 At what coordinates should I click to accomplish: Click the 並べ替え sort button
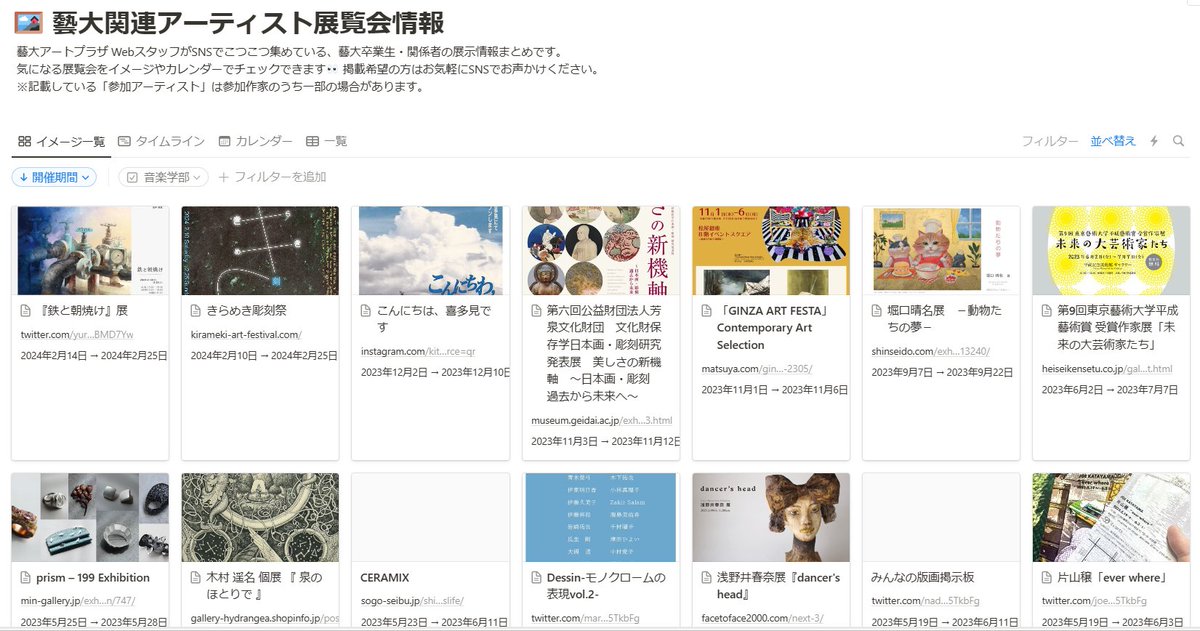[x=1113, y=141]
